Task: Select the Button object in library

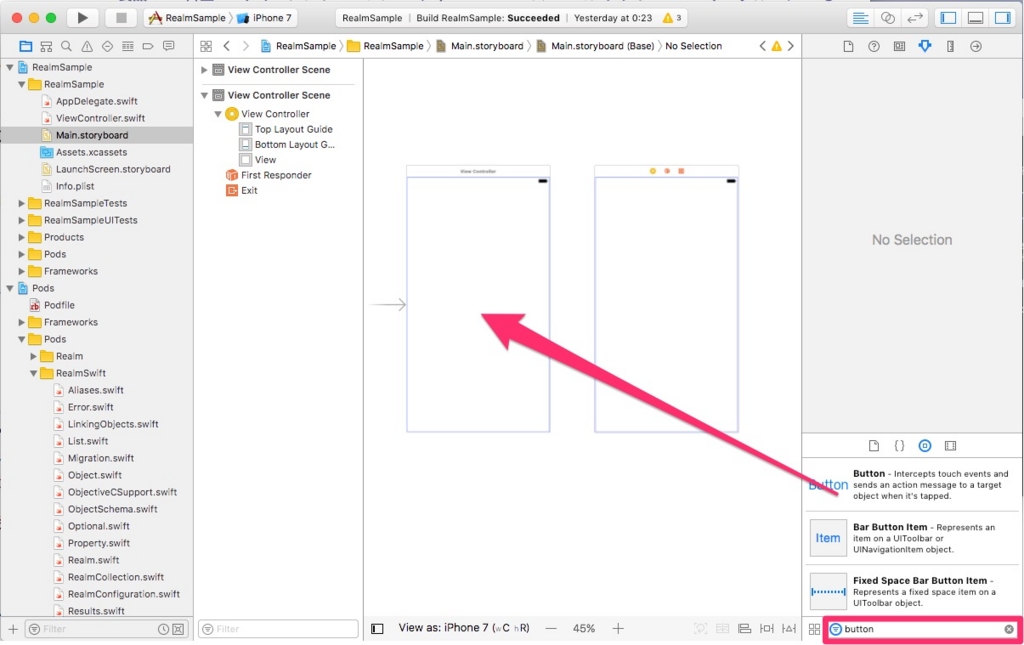Action: [x=912, y=484]
